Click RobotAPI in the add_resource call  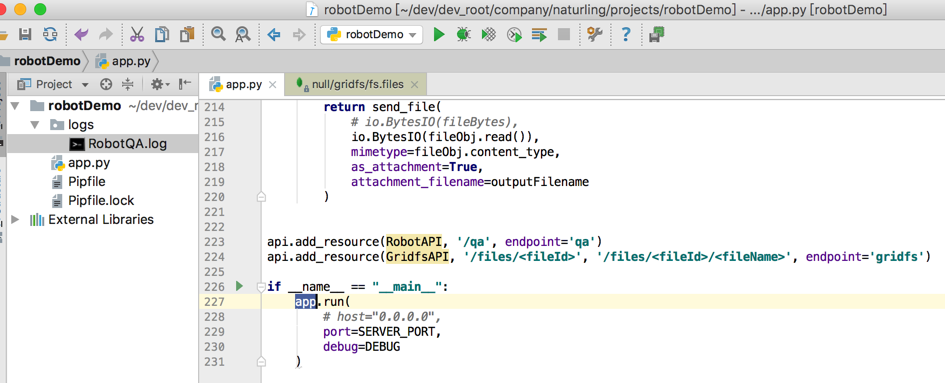coord(413,241)
